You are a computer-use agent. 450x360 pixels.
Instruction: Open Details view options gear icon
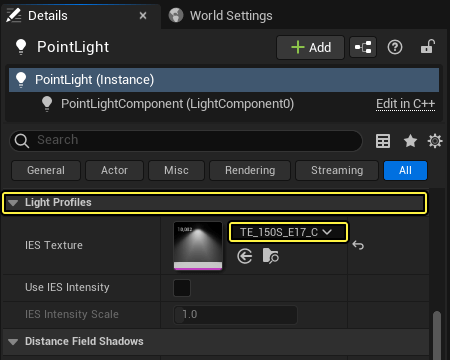click(435, 141)
